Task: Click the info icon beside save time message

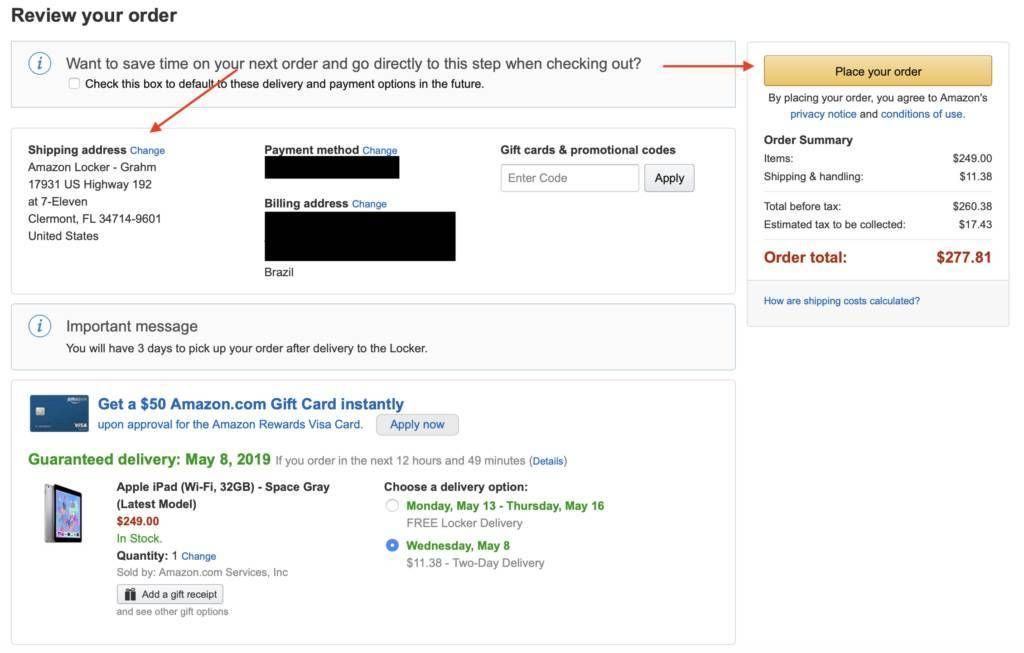Action: point(40,63)
